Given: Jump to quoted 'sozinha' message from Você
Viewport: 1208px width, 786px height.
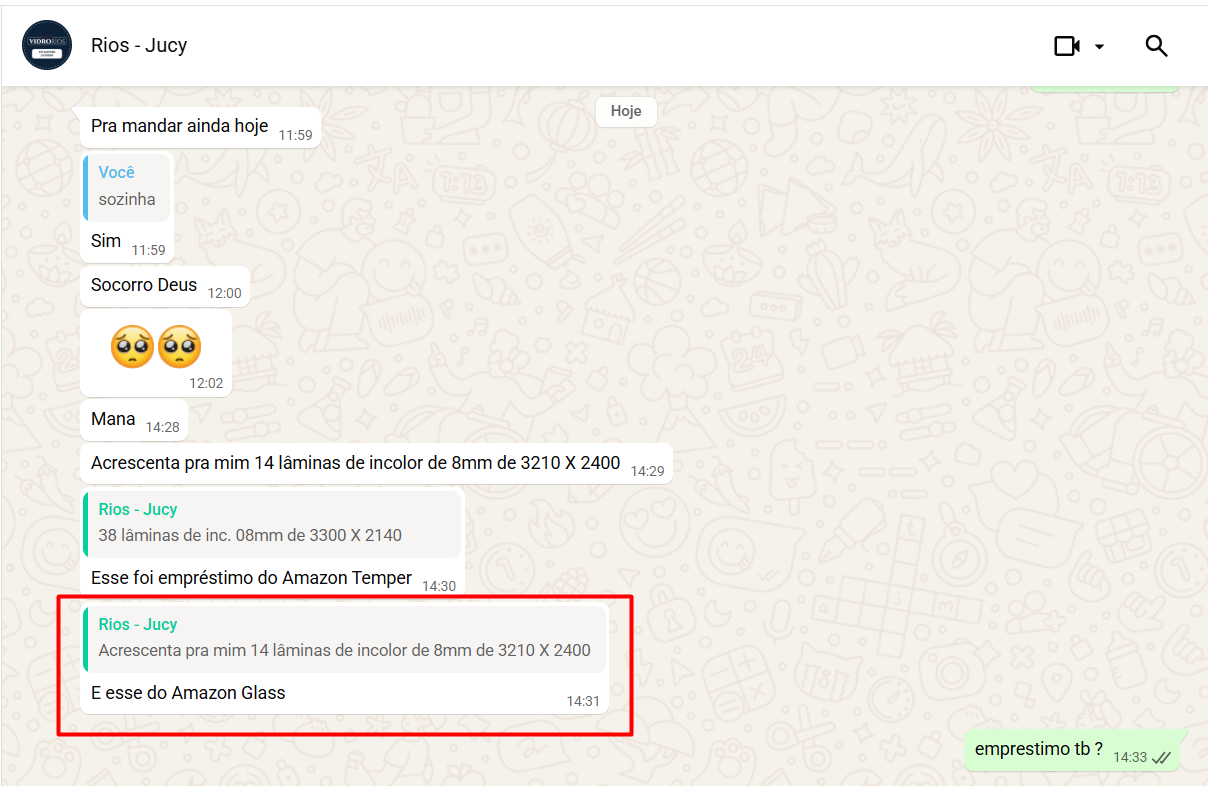Looking at the screenshot, I should 127,187.
